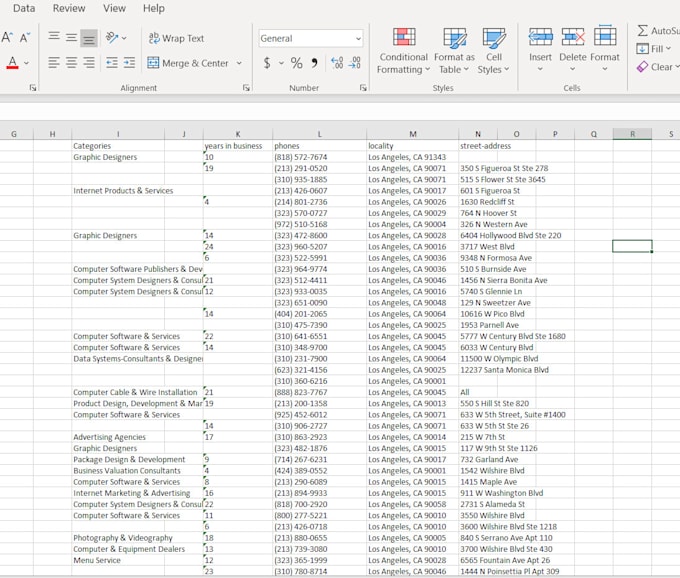The height and width of the screenshot is (578, 680).
Task: Click the Delete cells icon
Action: (x=572, y=37)
